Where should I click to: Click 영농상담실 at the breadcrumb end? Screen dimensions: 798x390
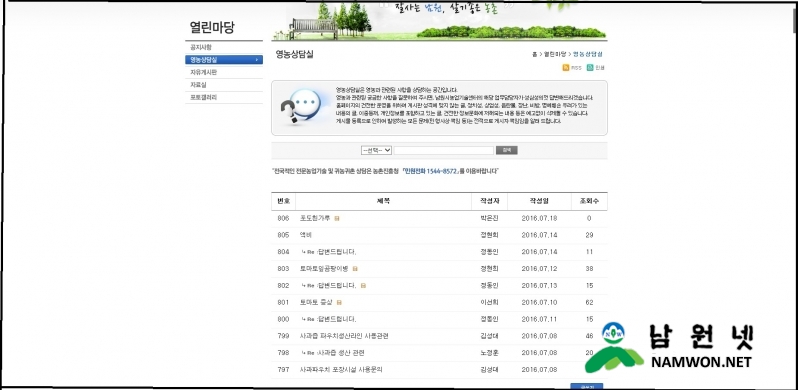588,54
